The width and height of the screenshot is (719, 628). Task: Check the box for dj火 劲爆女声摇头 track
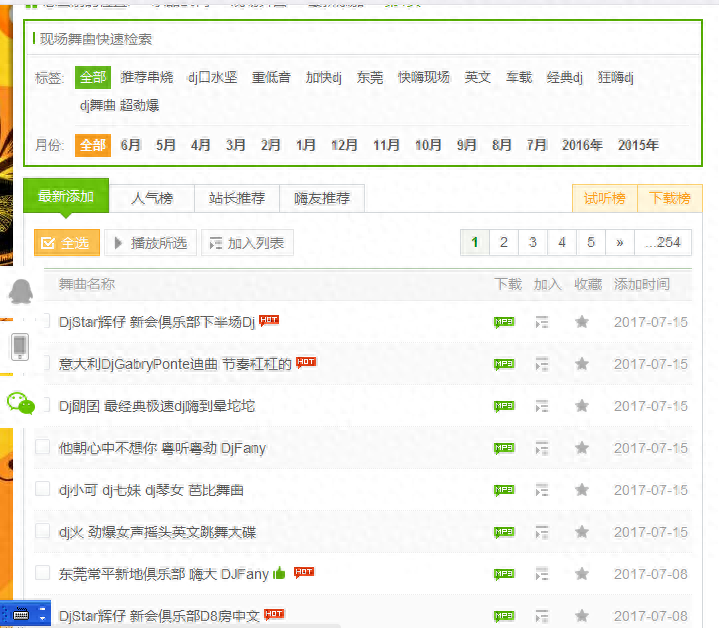coord(43,530)
